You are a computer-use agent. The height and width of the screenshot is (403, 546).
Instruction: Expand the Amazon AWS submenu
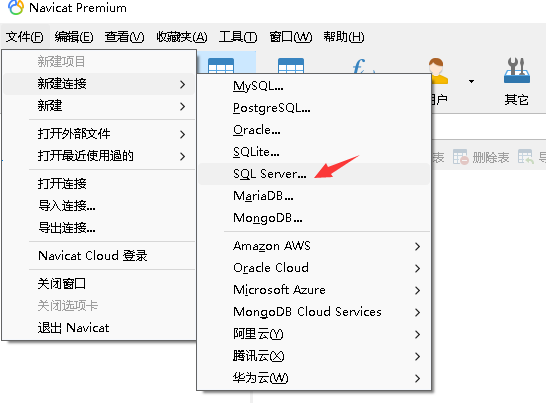pos(314,246)
